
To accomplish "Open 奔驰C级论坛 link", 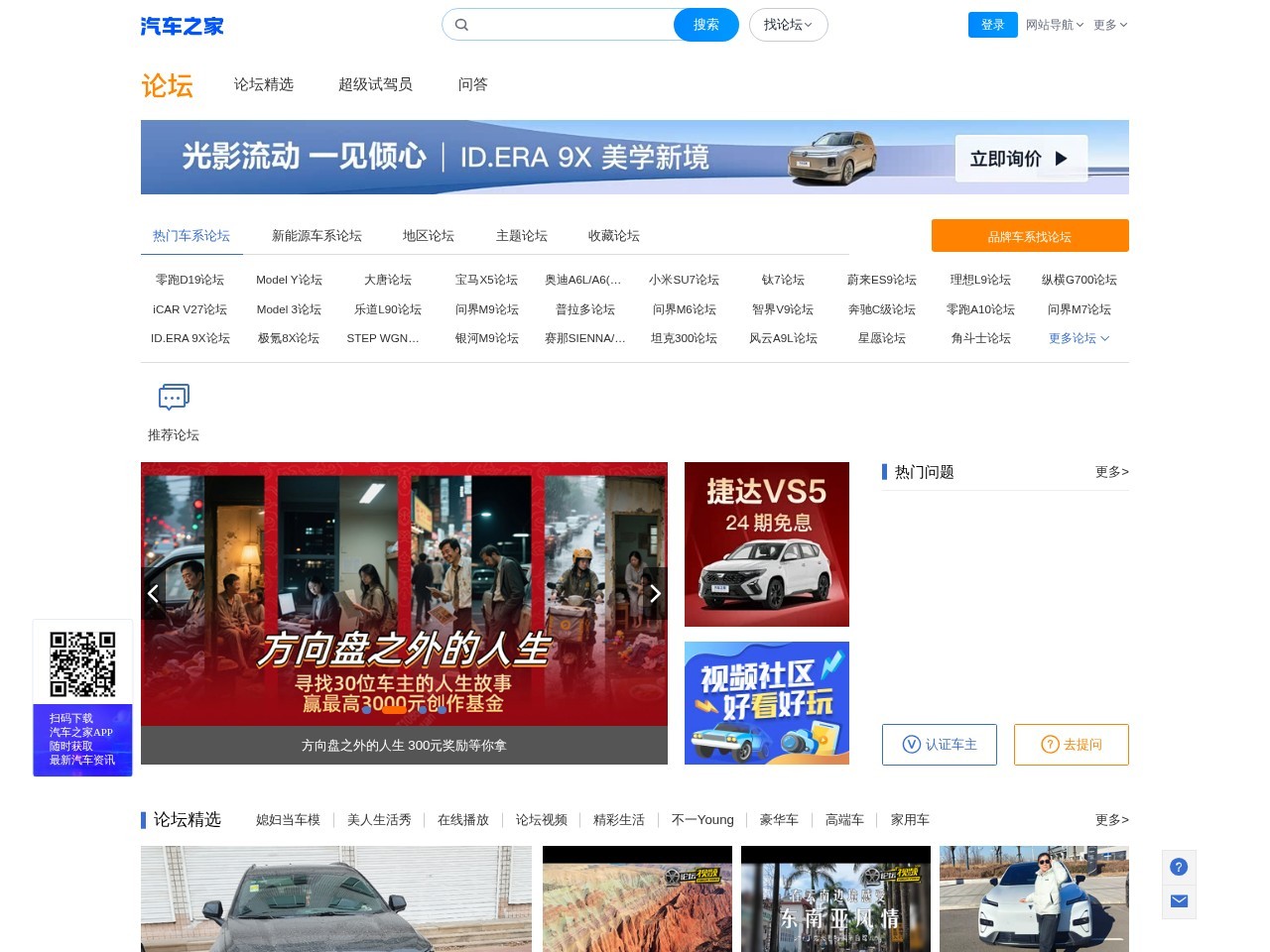I will (882, 309).
